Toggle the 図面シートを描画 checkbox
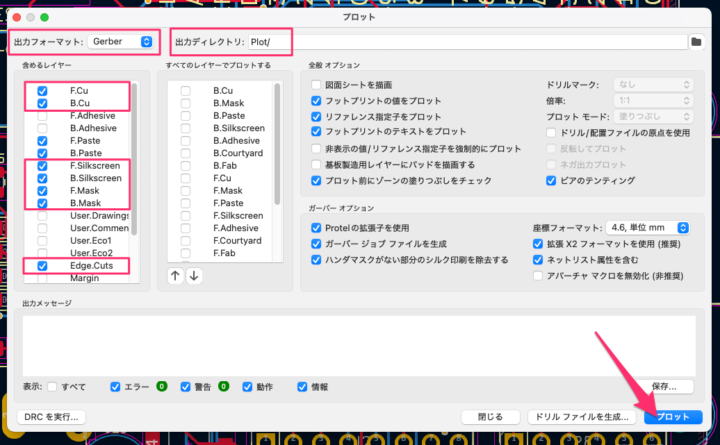The image size is (720, 445). pos(316,85)
